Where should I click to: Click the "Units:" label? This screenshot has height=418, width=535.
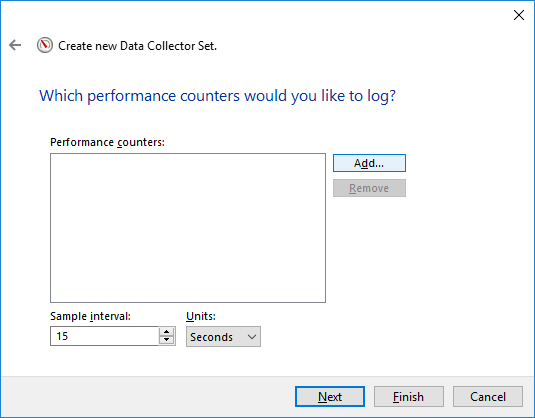tap(201, 316)
